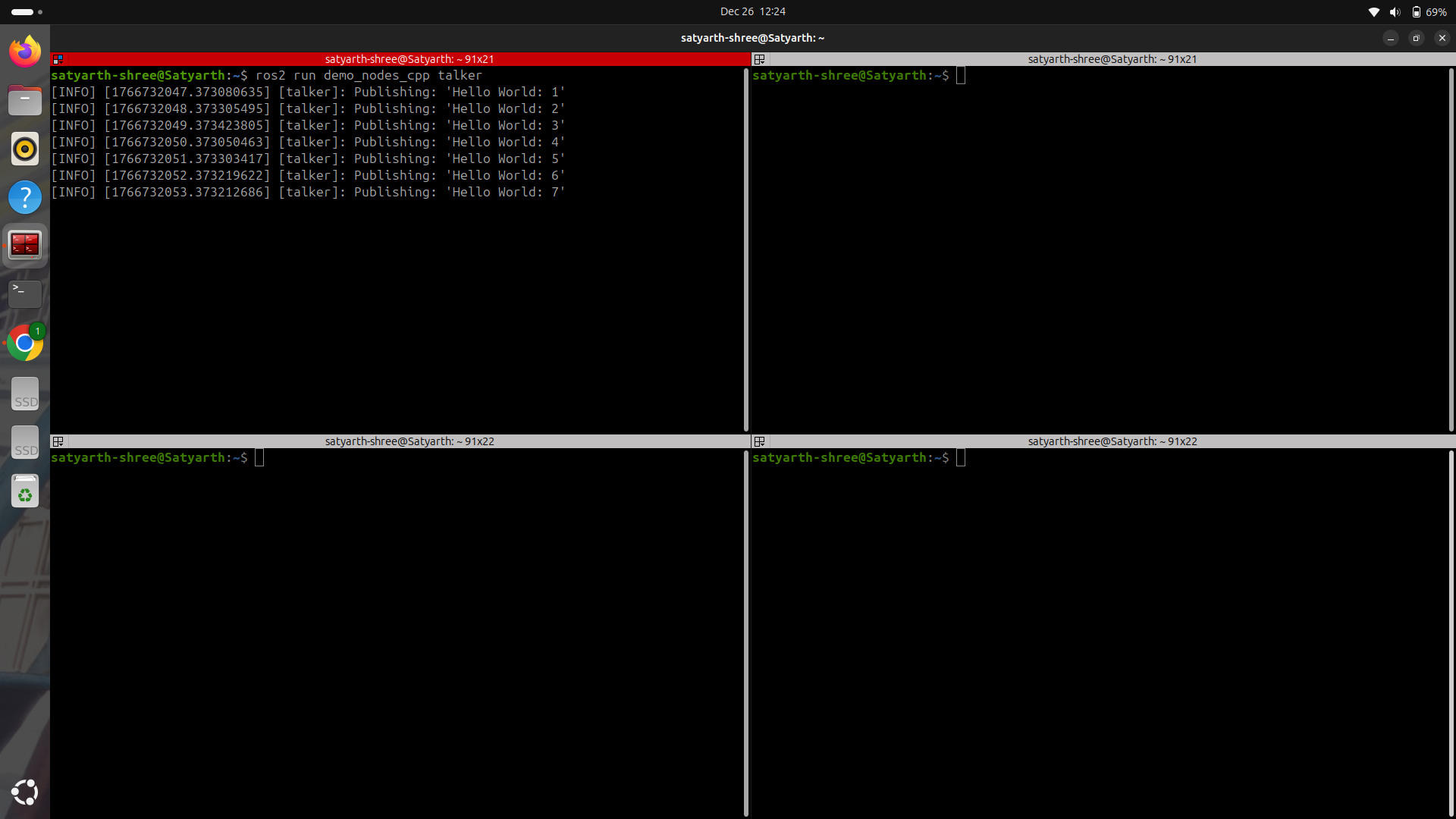Click the 'Hello World: 1' log line
1456x819 pixels.
point(308,92)
